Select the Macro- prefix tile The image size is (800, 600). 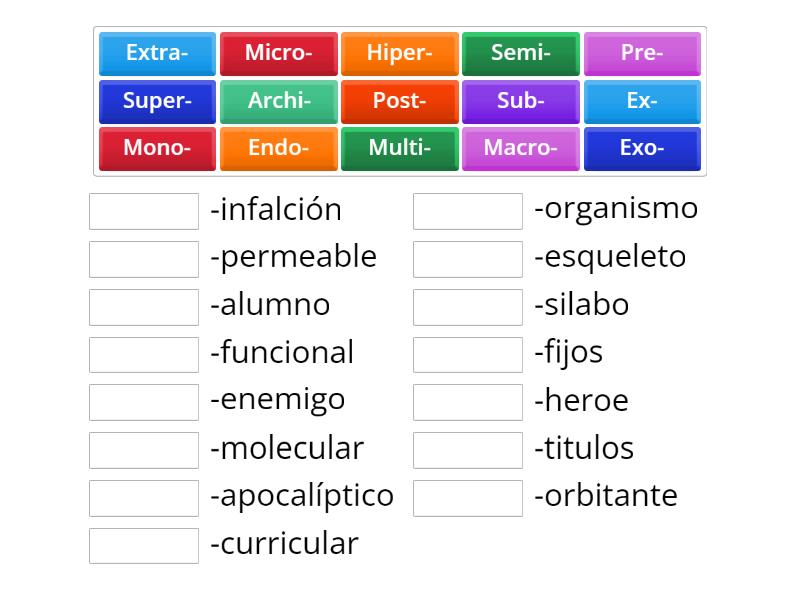[x=521, y=148]
